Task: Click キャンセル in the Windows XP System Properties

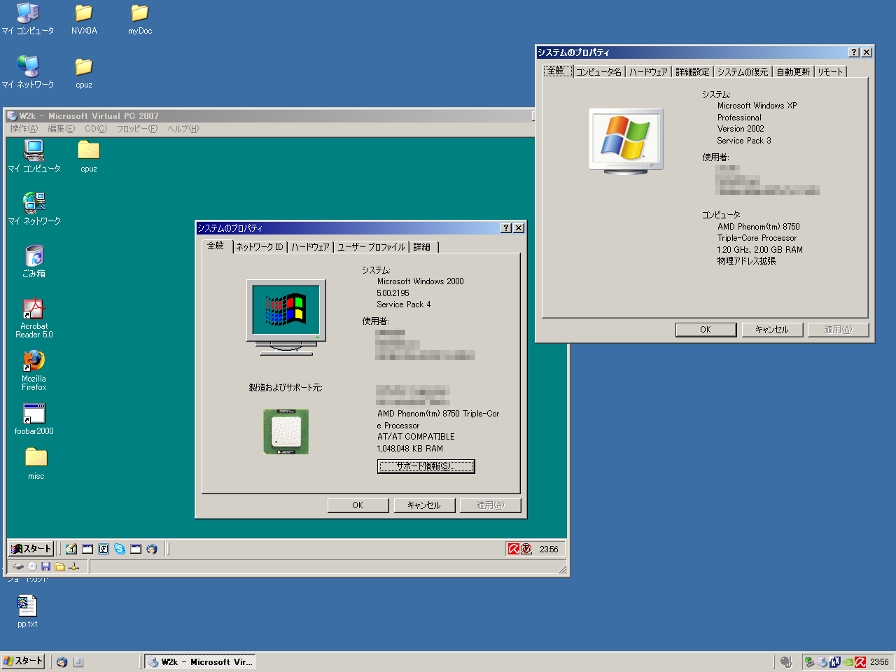Action: (x=772, y=330)
